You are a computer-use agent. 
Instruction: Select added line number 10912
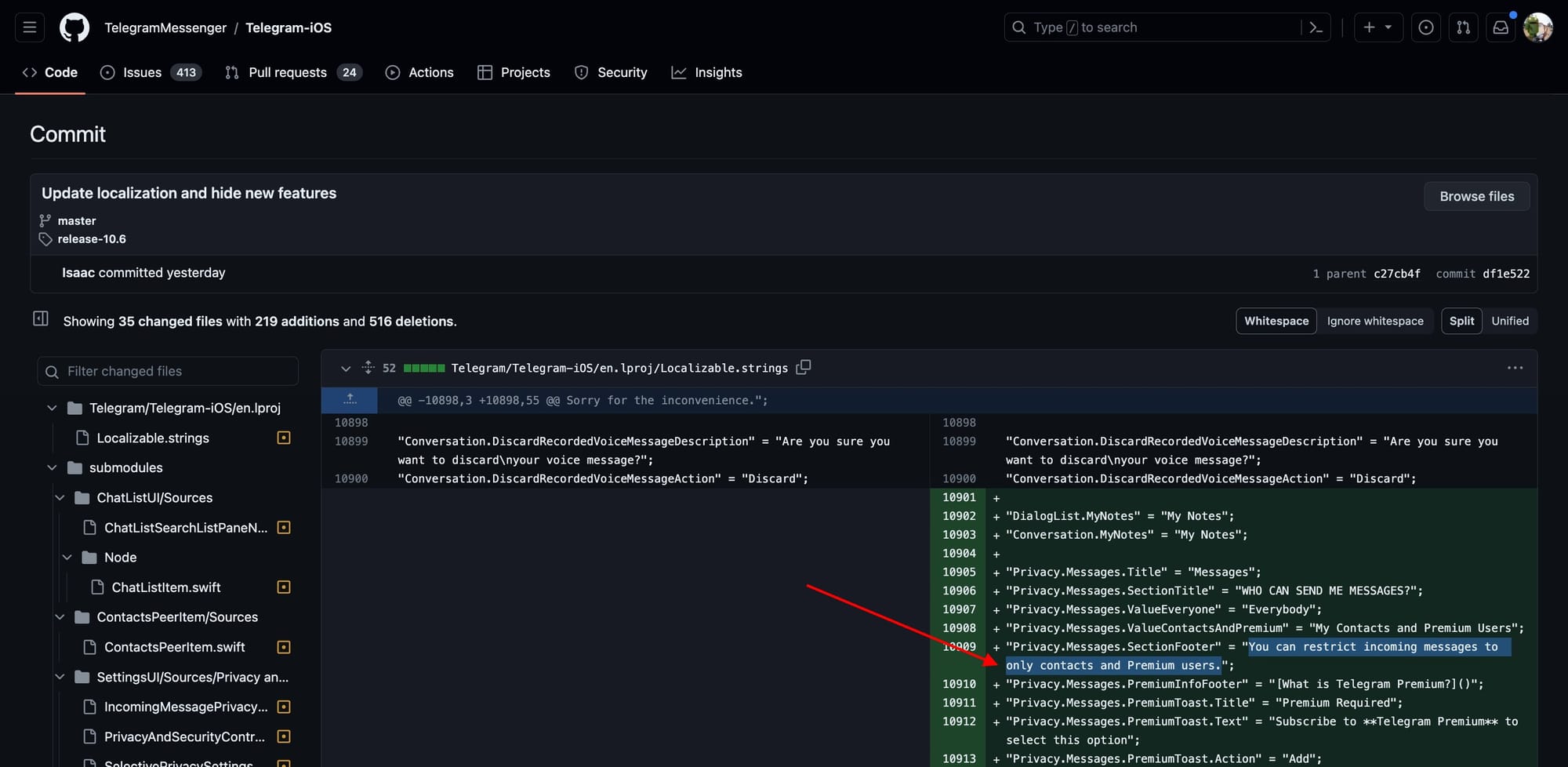click(x=959, y=722)
